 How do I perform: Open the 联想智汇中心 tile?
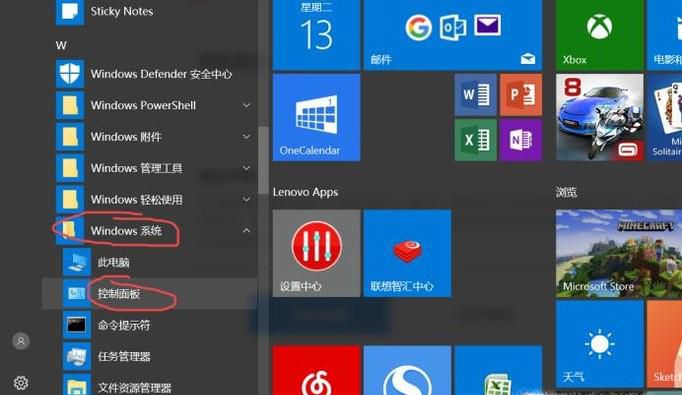pos(407,253)
